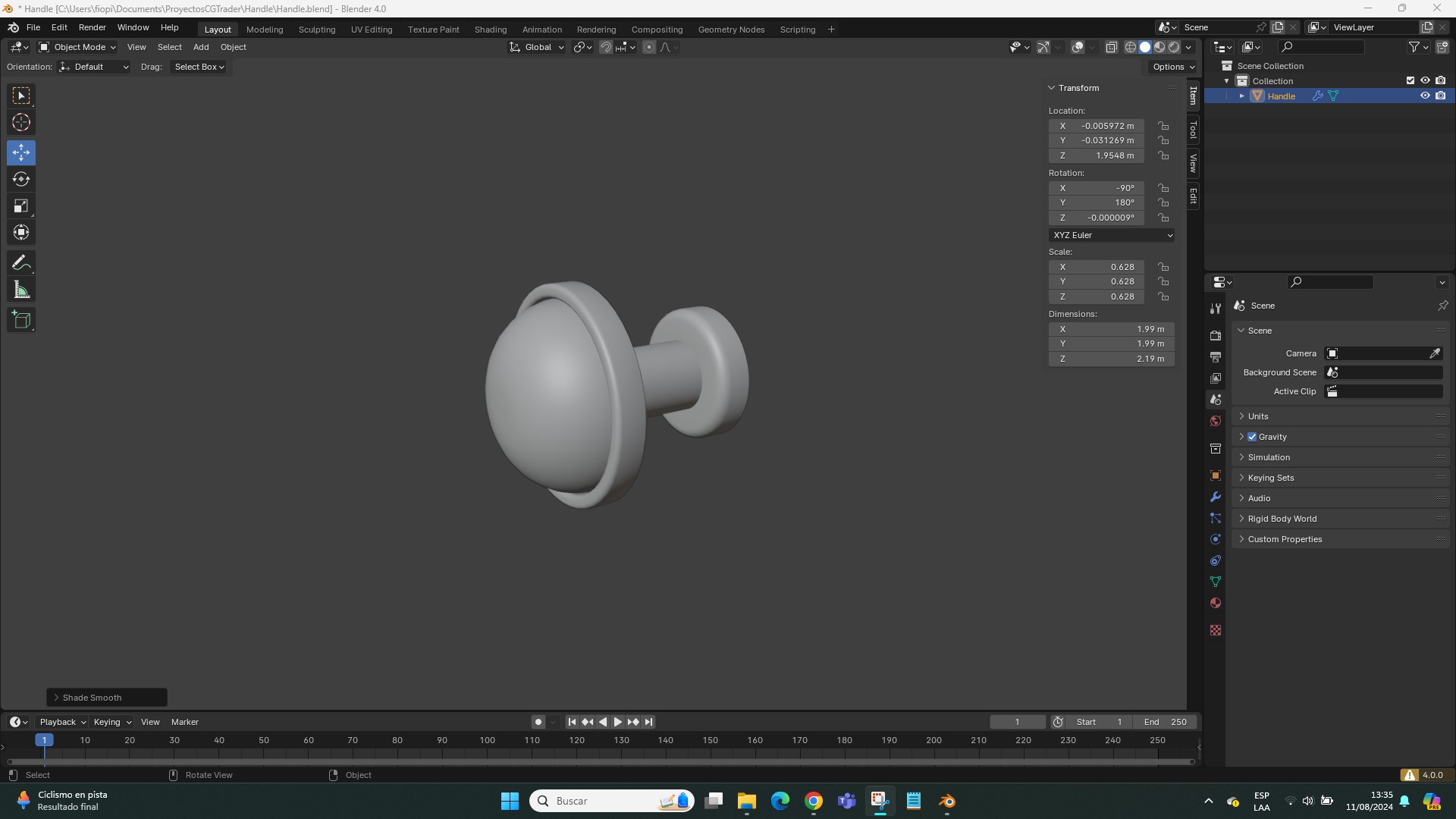The width and height of the screenshot is (1456, 819).
Task: Open the Modifiers wrench properties tab
Action: (1216, 497)
